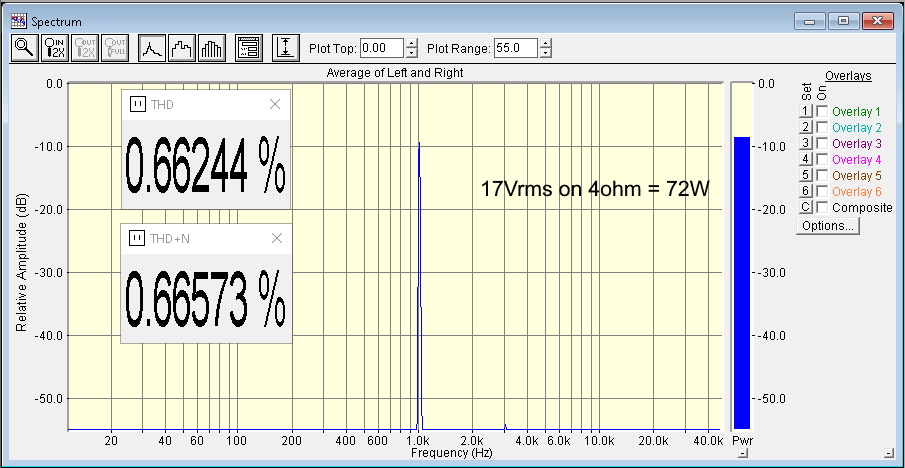Click the THD+N meter panel icon
The height and width of the screenshot is (468, 905).
point(139,238)
